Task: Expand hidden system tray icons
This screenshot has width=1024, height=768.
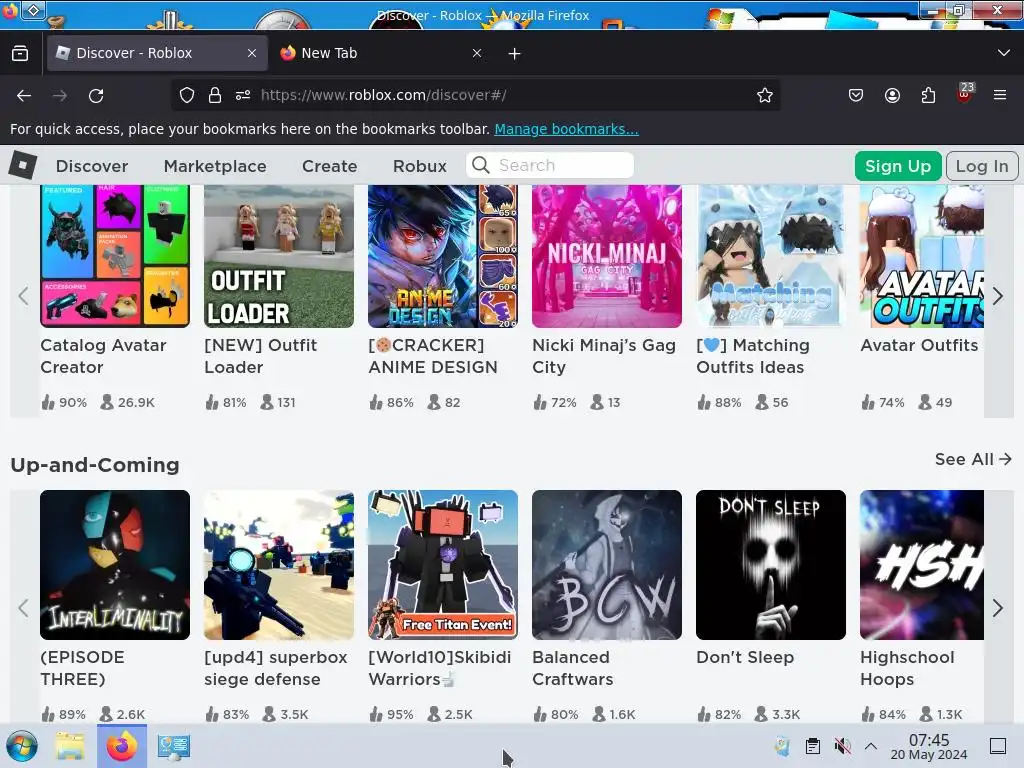Action: (x=871, y=746)
